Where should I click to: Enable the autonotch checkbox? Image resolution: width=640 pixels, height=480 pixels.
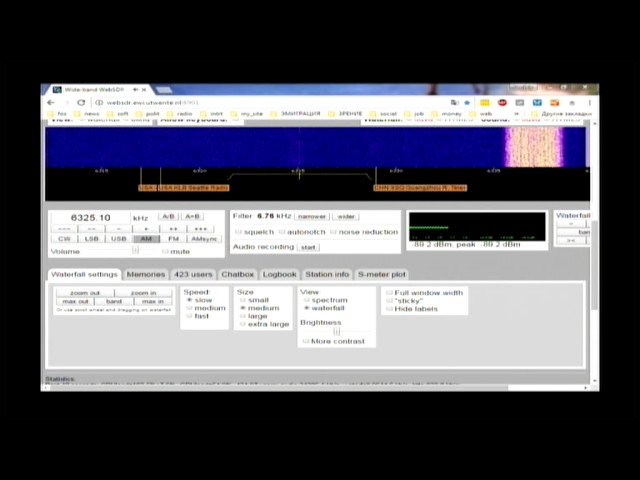pos(282,232)
